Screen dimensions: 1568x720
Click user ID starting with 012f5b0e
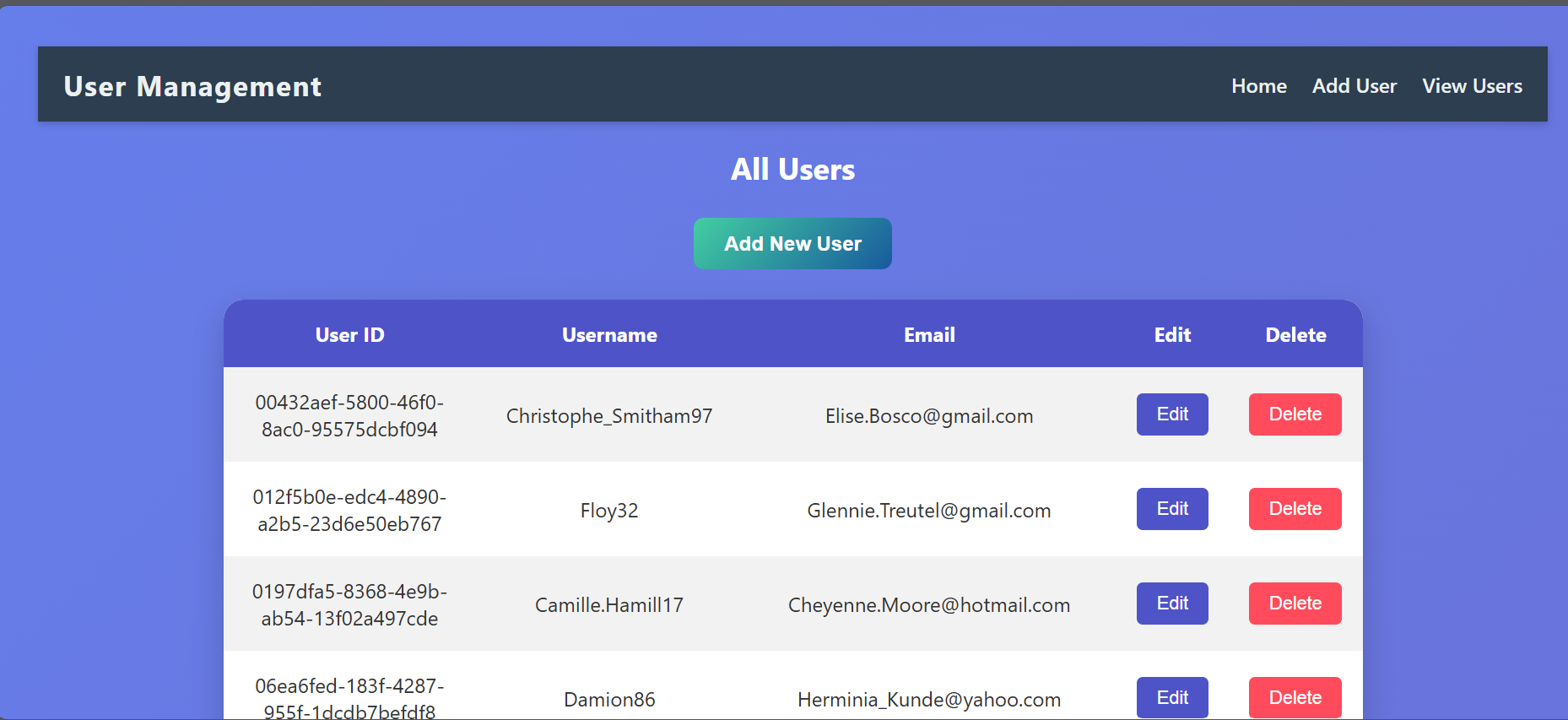click(x=349, y=511)
